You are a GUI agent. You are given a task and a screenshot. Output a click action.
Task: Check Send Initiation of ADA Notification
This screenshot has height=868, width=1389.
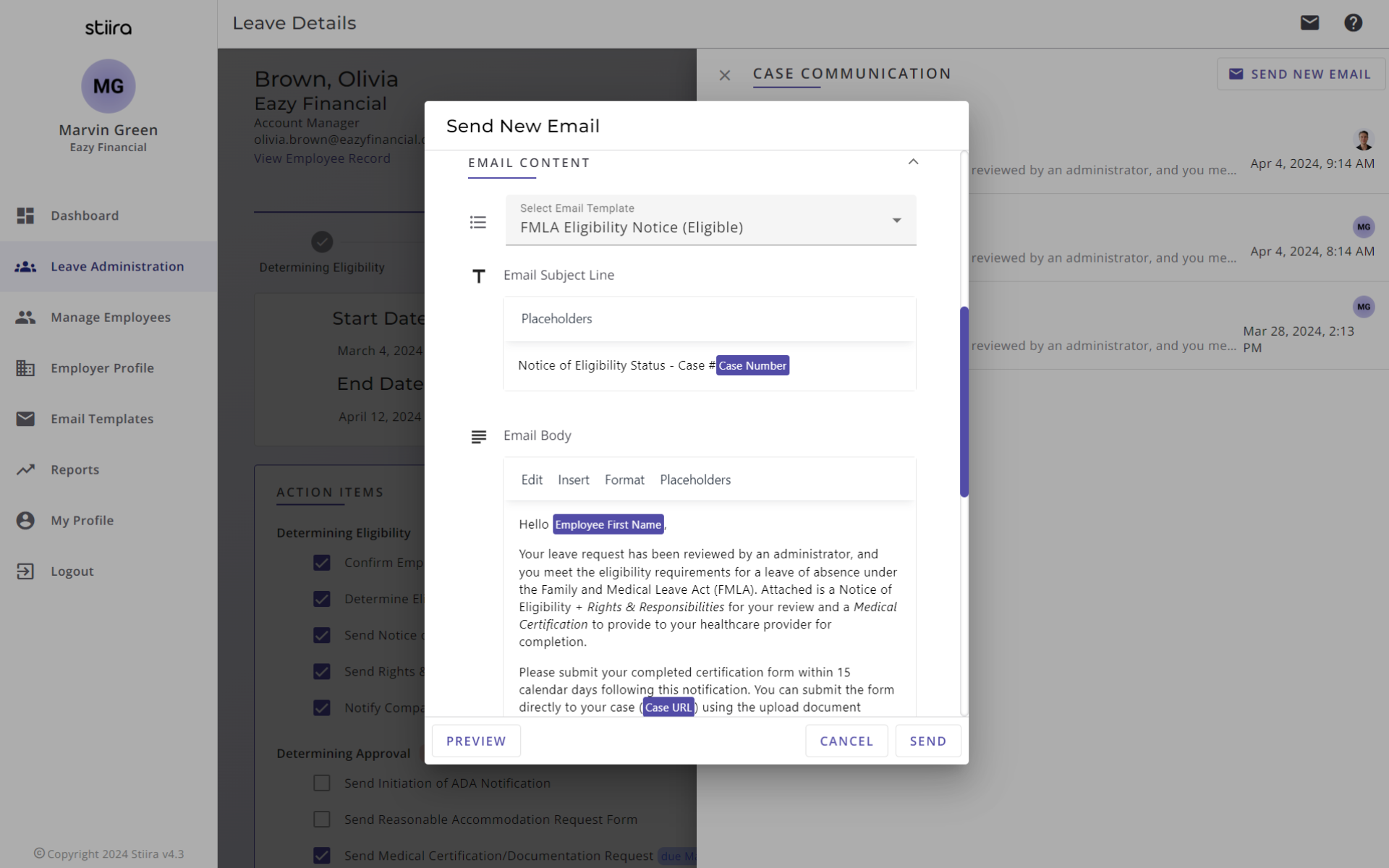pos(322,783)
